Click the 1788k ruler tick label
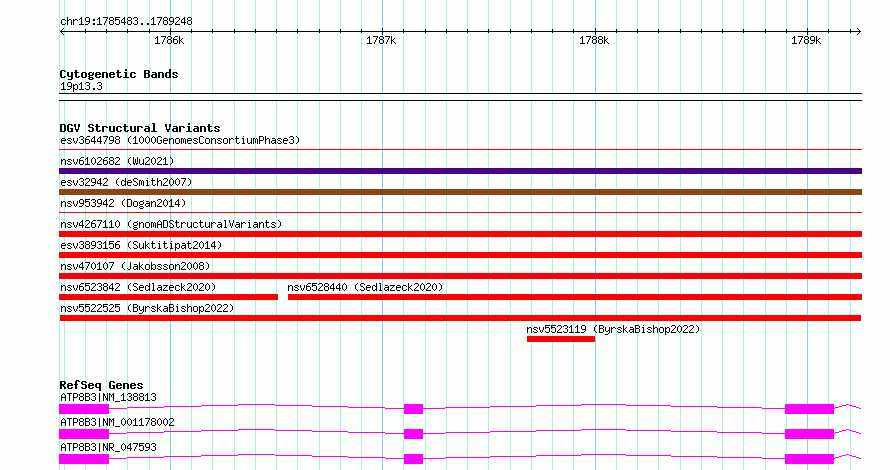Image resolution: width=890 pixels, height=470 pixels. (x=594, y=40)
